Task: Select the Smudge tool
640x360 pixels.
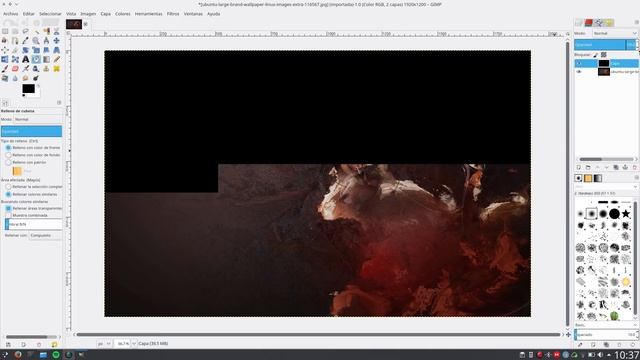Action: pyautogui.click(x=25, y=78)
